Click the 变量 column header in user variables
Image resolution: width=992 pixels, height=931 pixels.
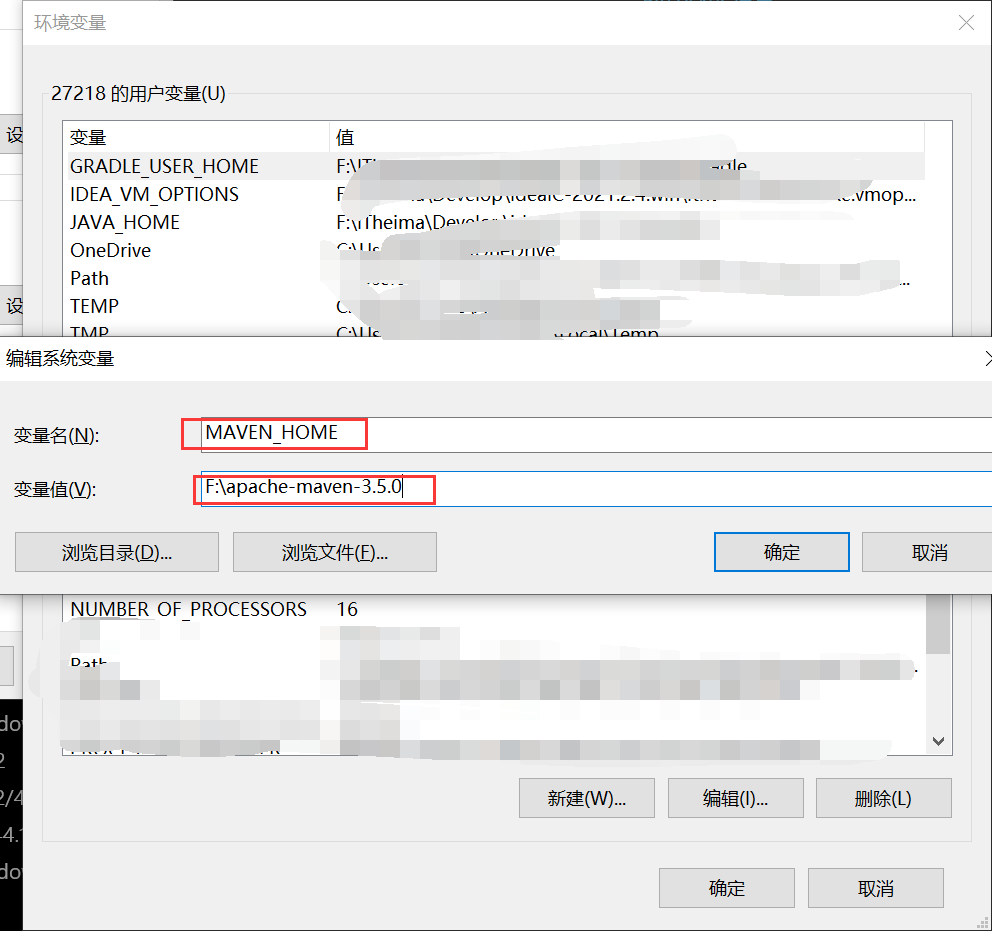pyautogui.click(x=197, y=137)
